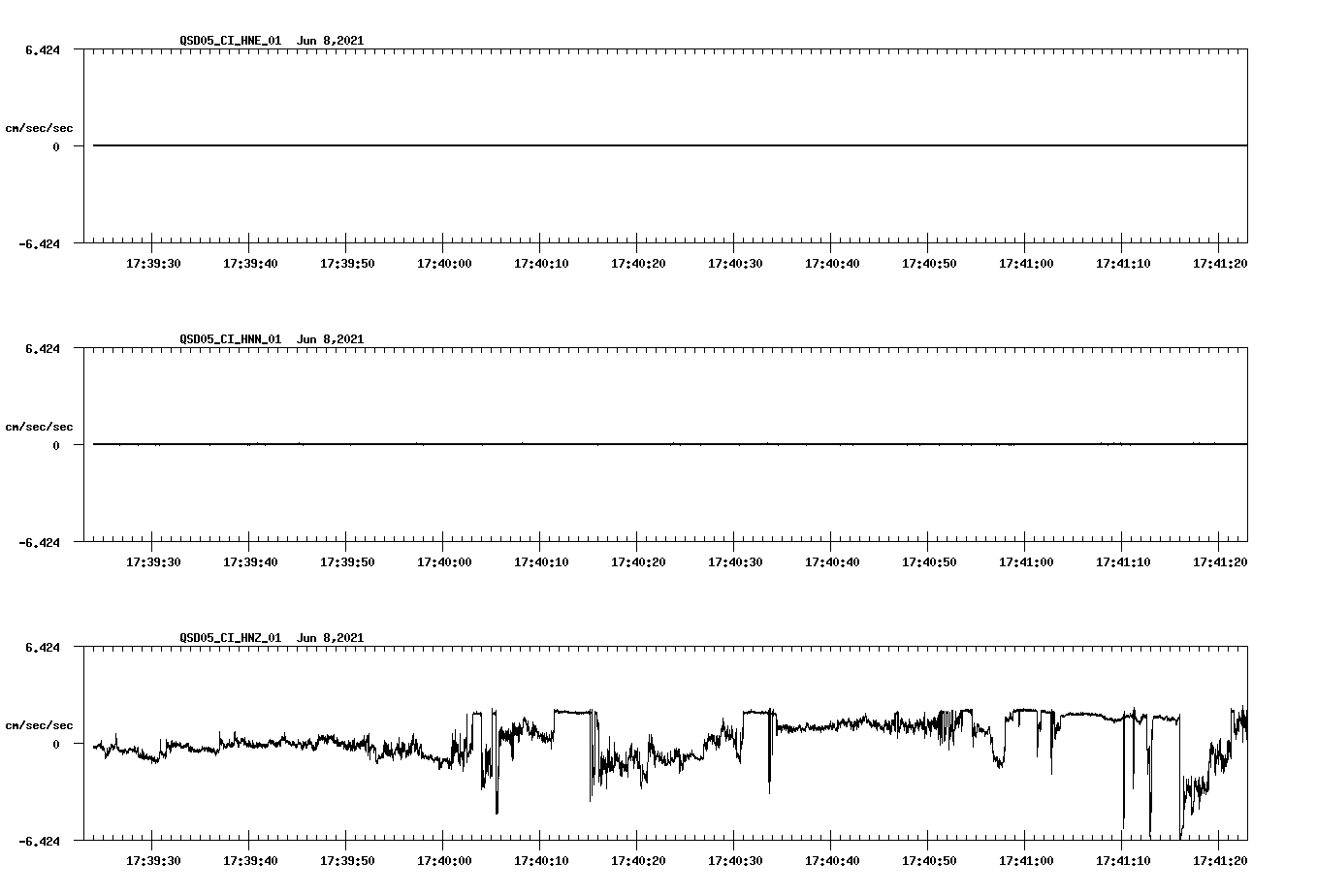Click the 17:39:50 time label under HNN plot
This screenshot has height=896, width=1317.
click(x=347, y=562)
